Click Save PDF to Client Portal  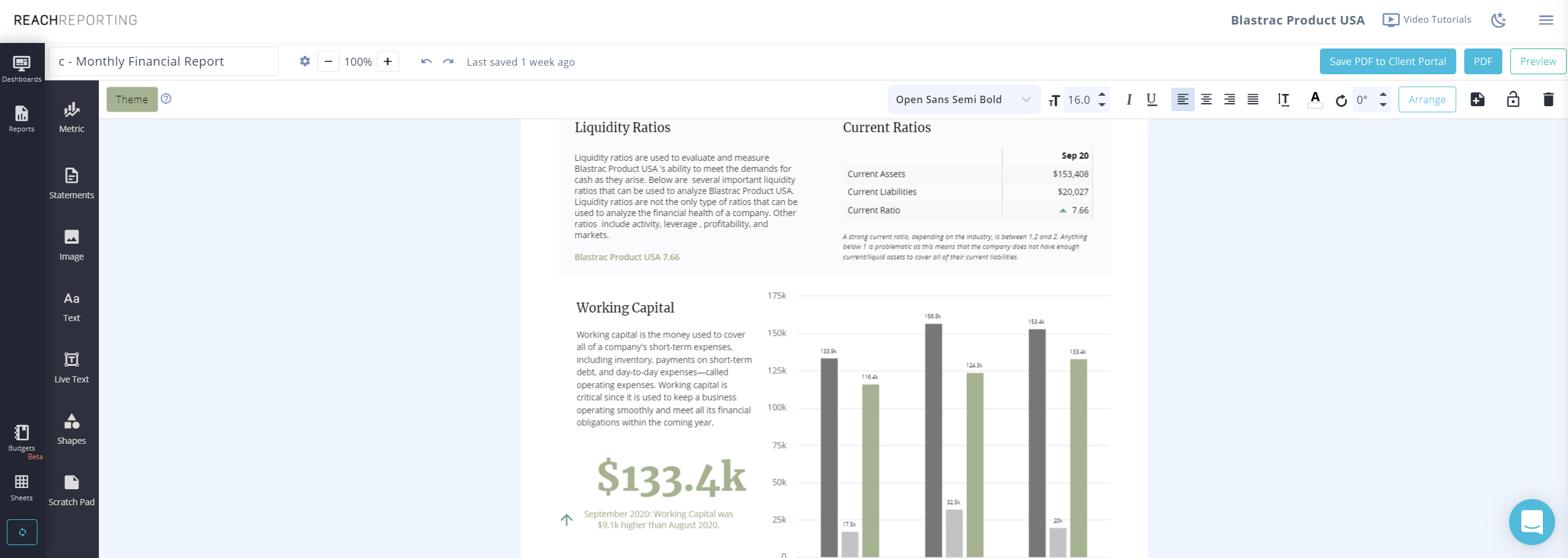tap(1387, 61)
